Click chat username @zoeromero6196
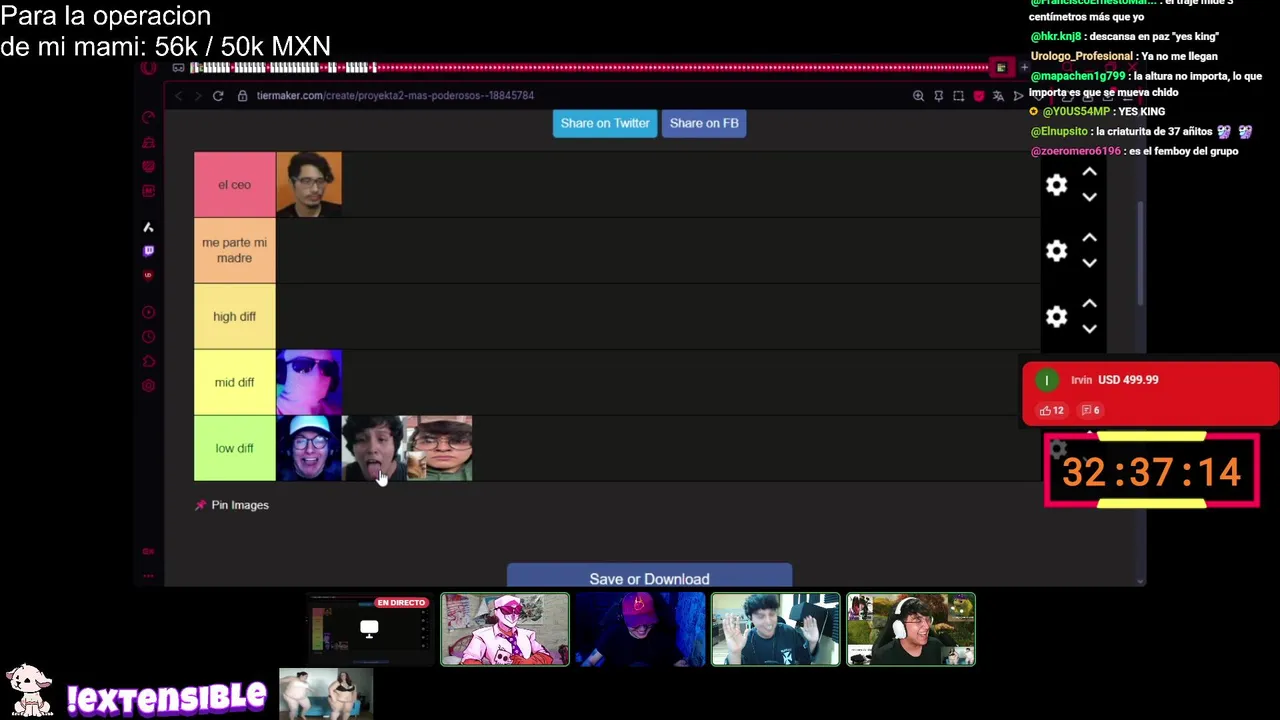 (1076, 151)
